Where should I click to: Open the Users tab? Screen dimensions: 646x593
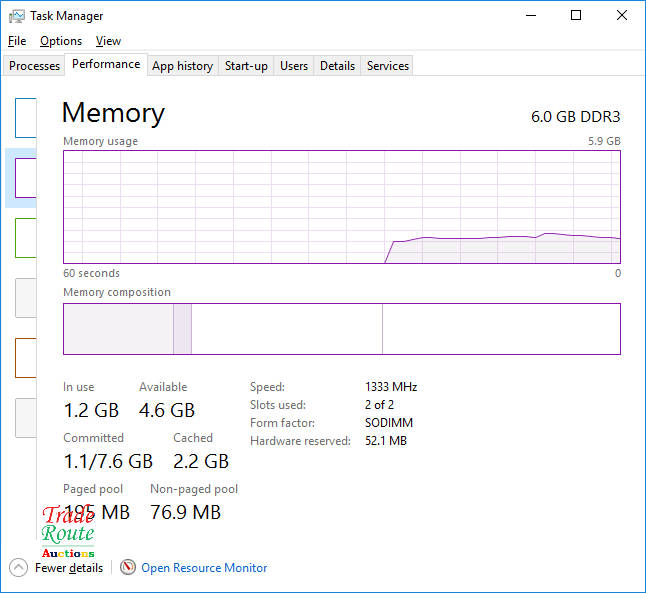point(294,66)
